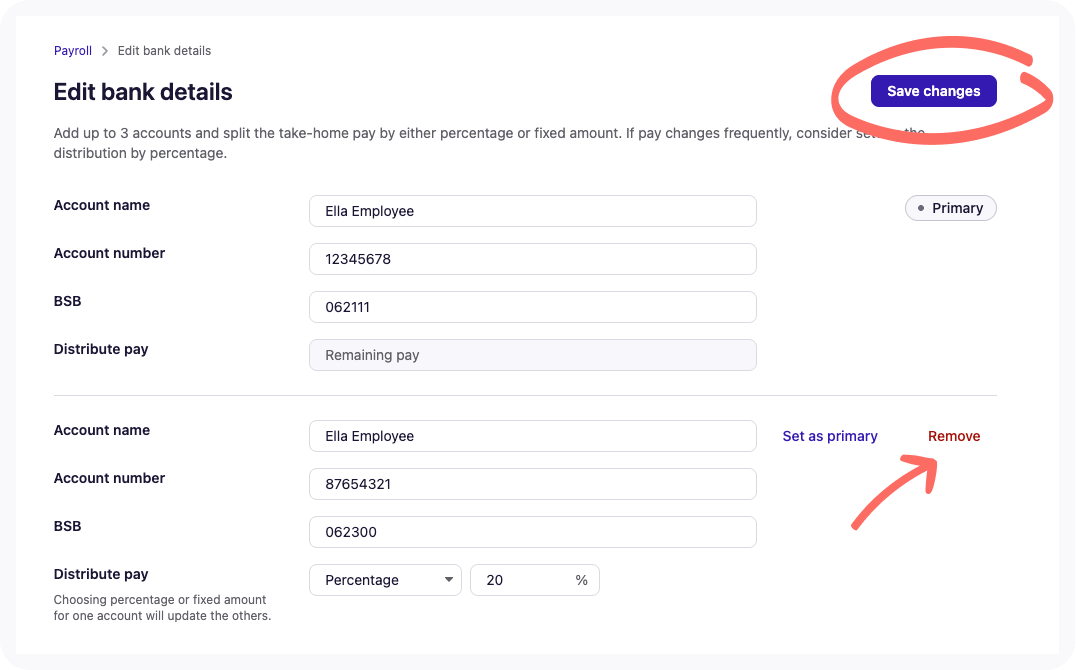Focus the first Account name field
Viewport: 1076px width, 670px height.
(x=533, y=211)
